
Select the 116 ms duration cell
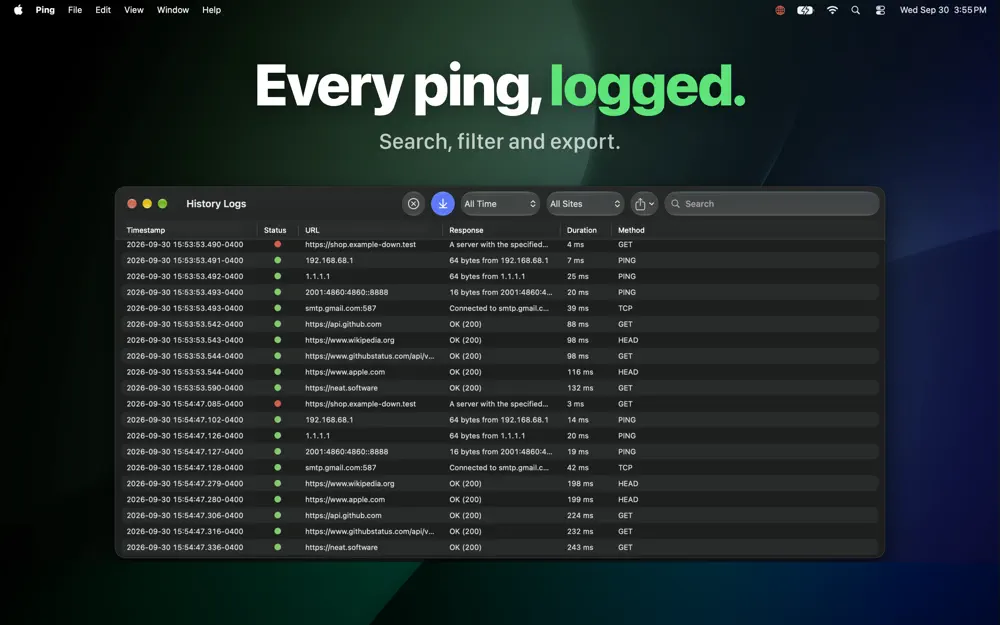[580, 372]
